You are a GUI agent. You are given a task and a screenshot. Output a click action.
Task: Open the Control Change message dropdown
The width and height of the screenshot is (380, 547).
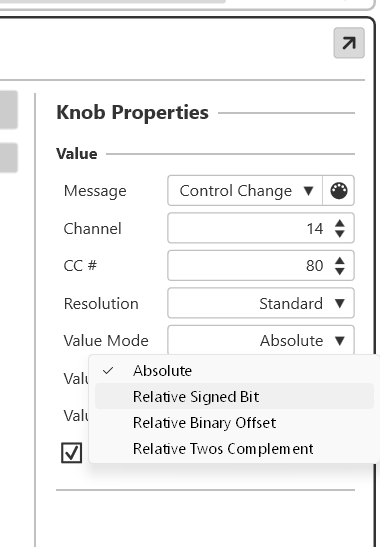point(245,191)
